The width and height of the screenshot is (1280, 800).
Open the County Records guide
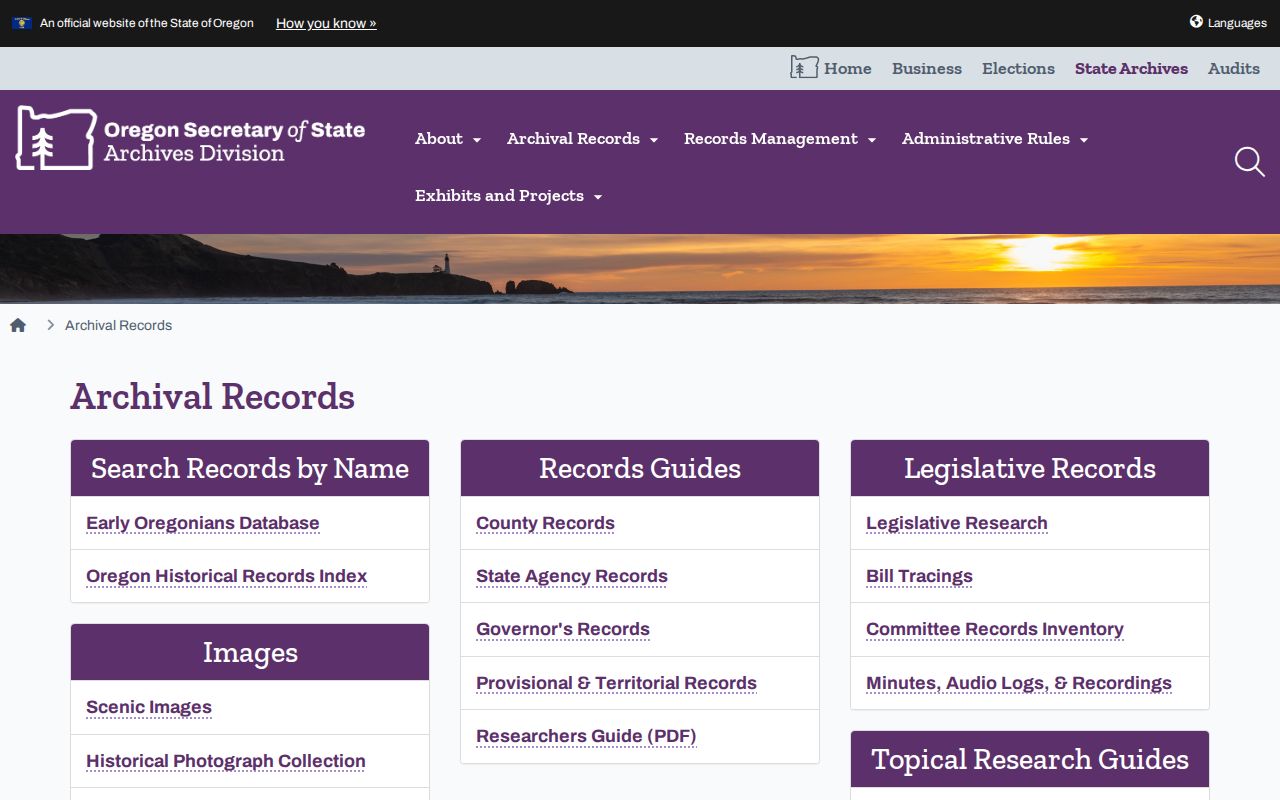pyautogui.click(x=545, y=523)
